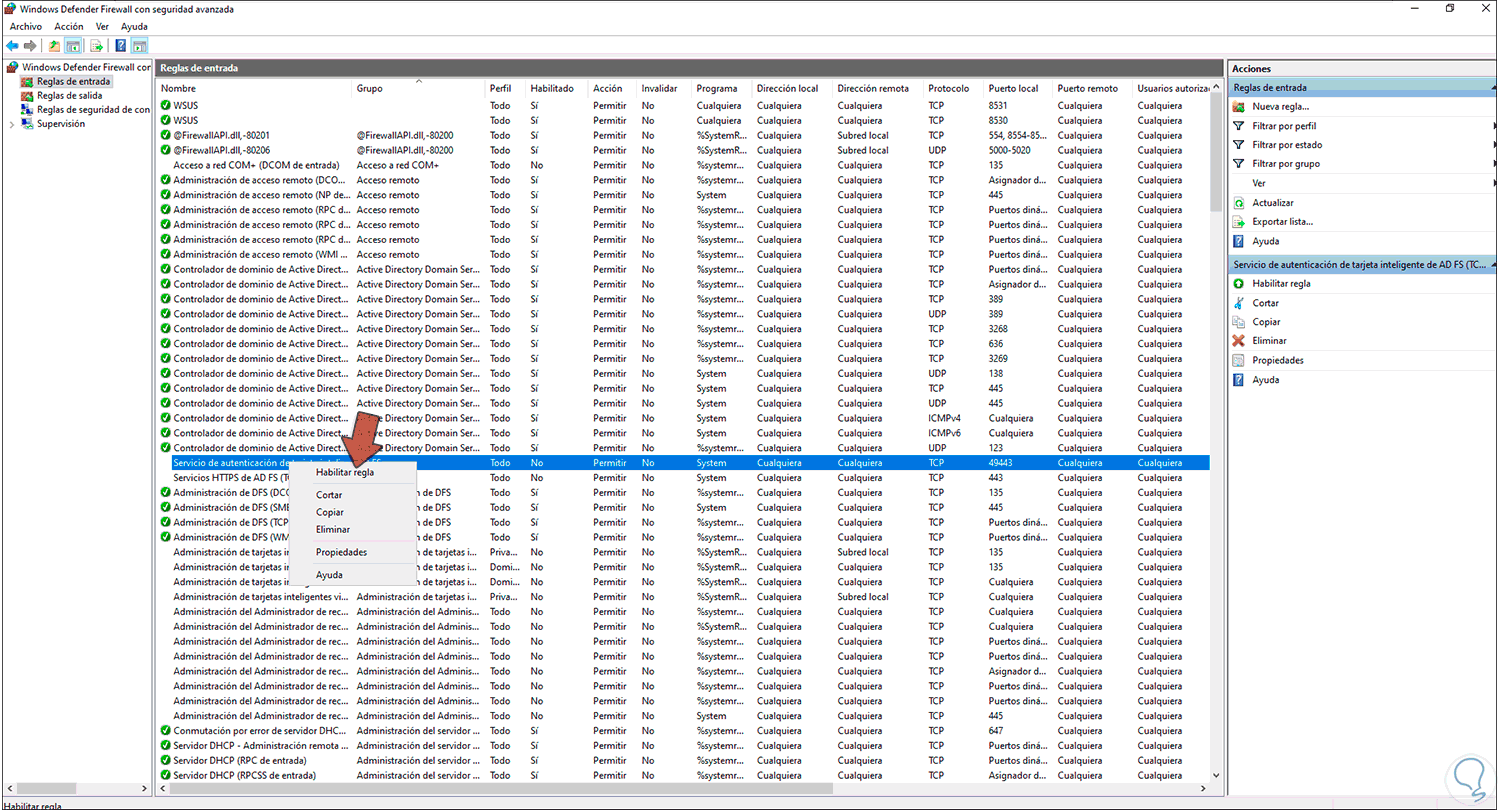
Task: Select Reglas de entrada in the tree
Action: point(74,81)
